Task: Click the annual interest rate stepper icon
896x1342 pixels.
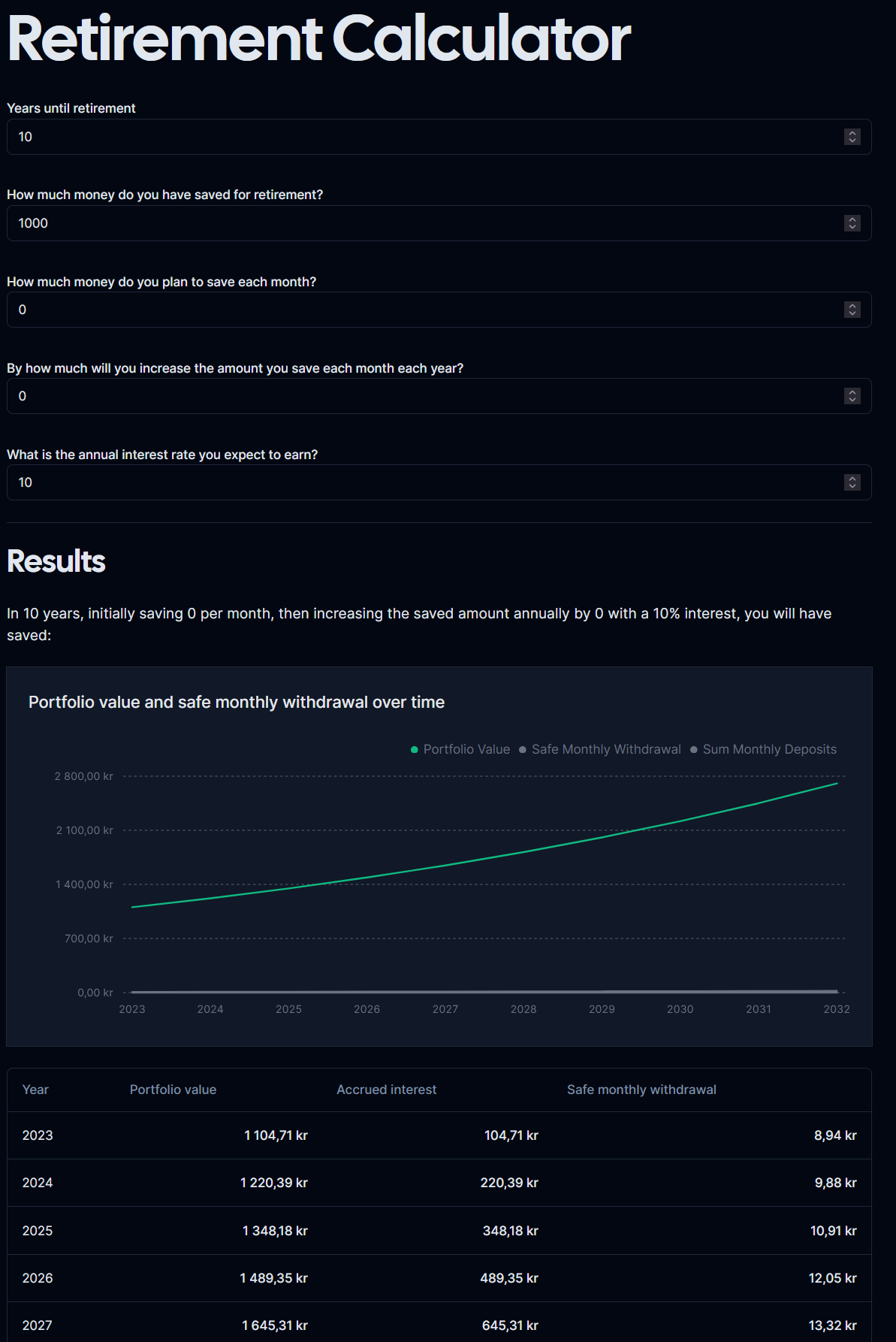Action: point(852,482)
